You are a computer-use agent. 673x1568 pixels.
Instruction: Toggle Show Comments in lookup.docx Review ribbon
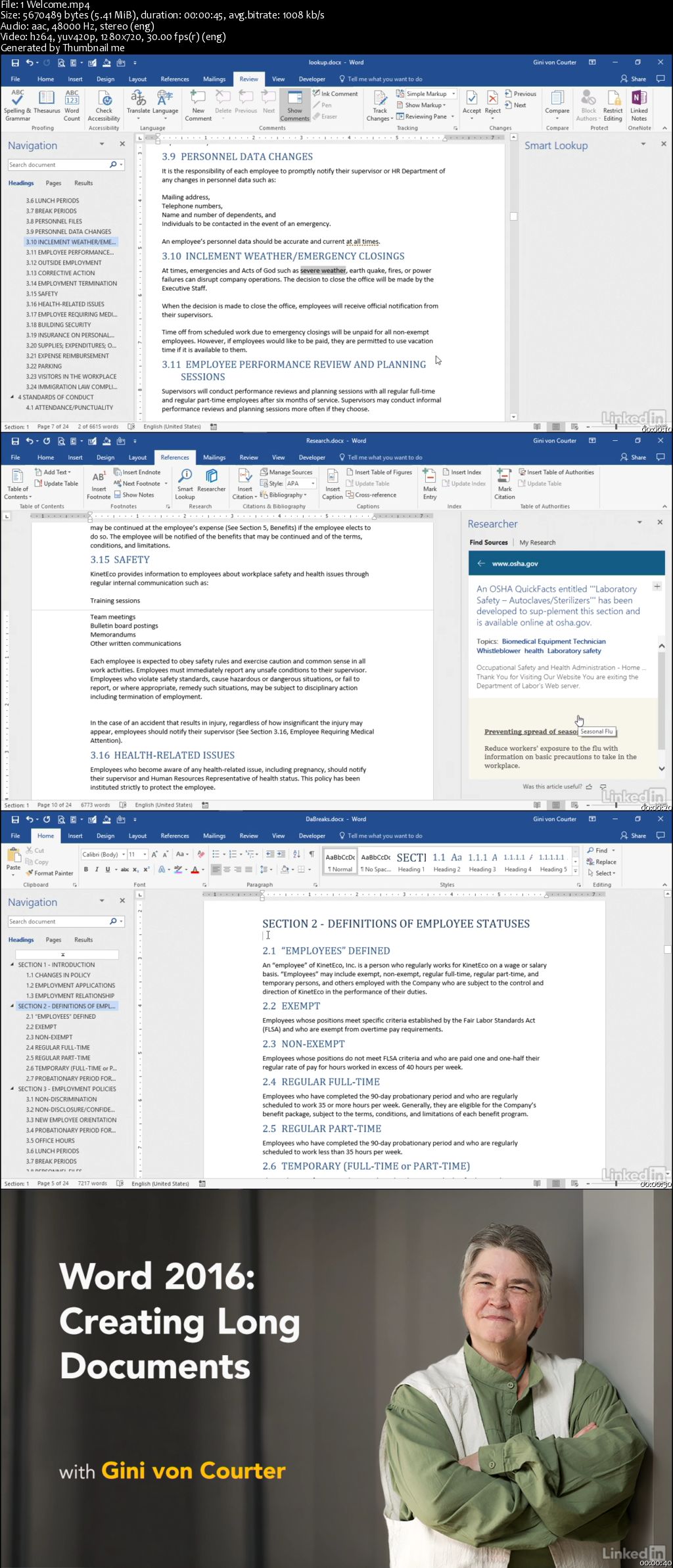click(294, 106)
